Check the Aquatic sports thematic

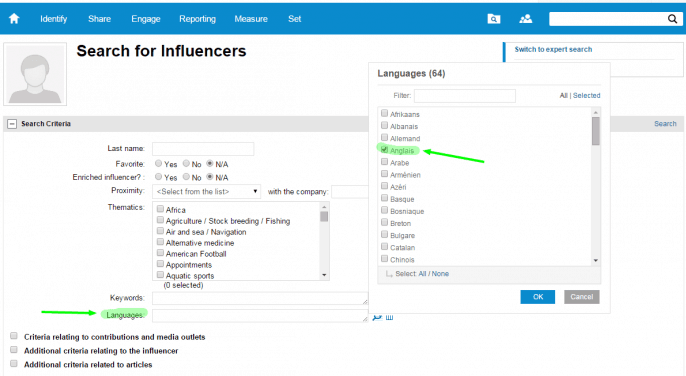coord(160,274)
